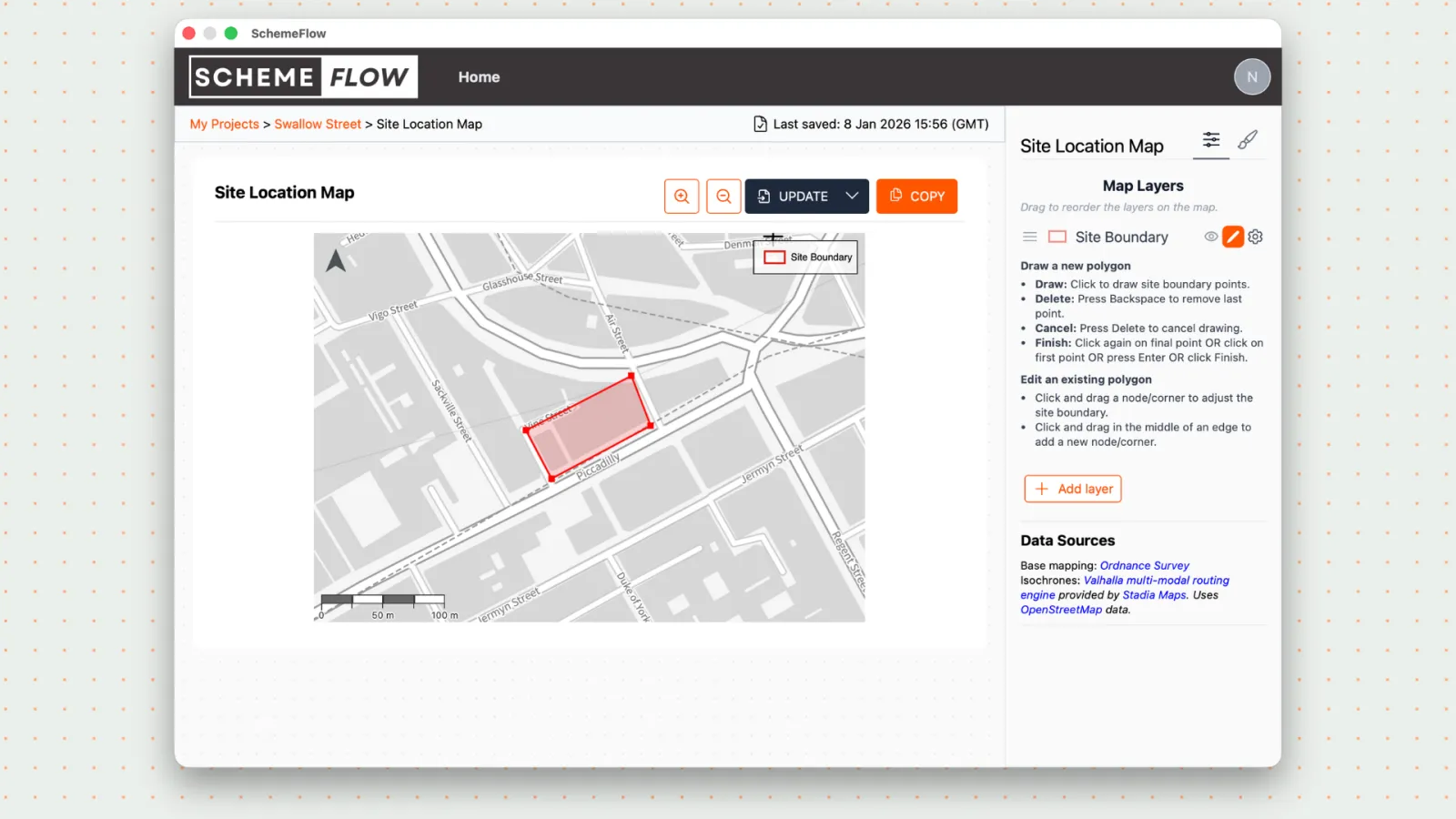Toggle the Site Boundary edit pencil

pyautogui.click(x=1233, y=237)
